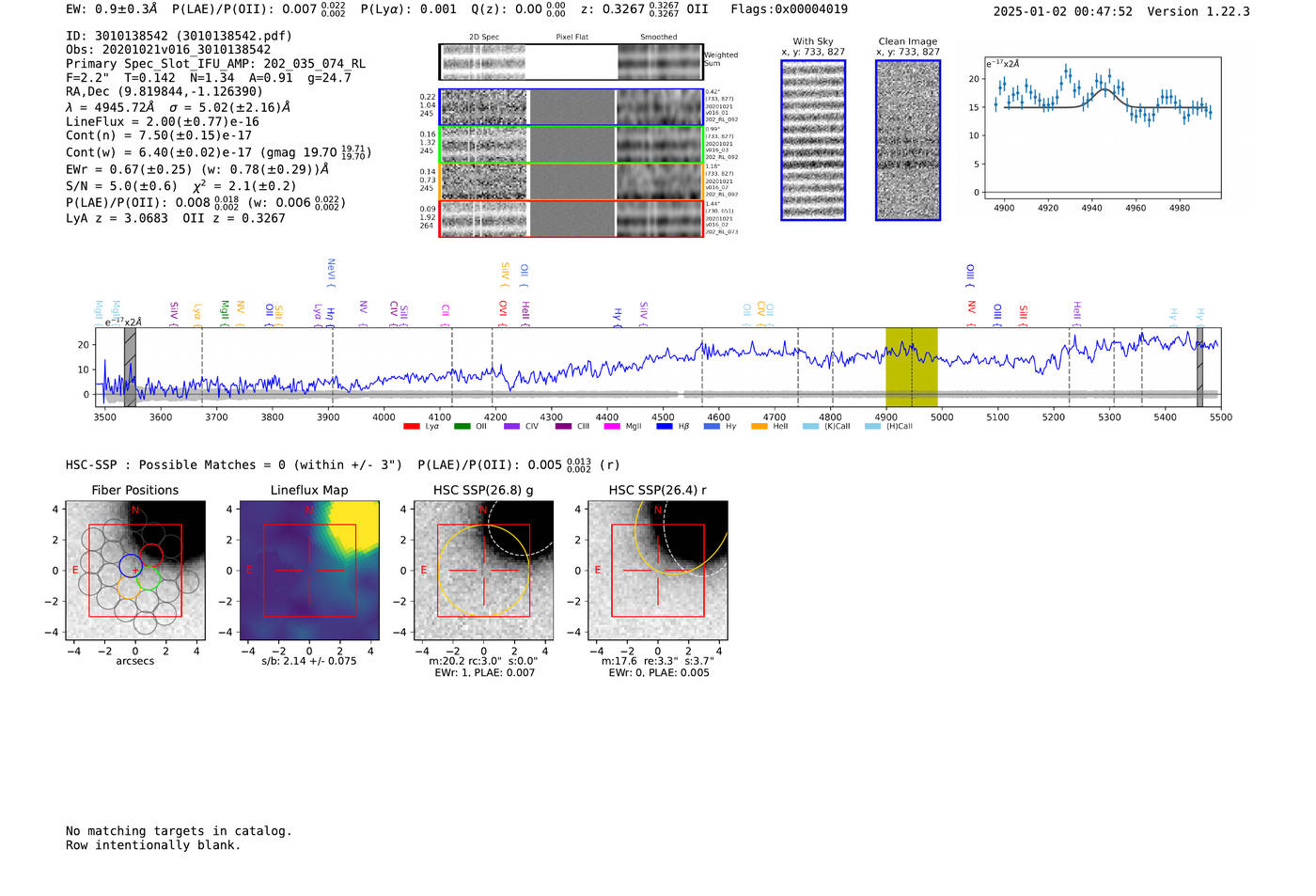Click the red E marker in HSC SSP r image

pyautogui.click(x=599, y=571)
